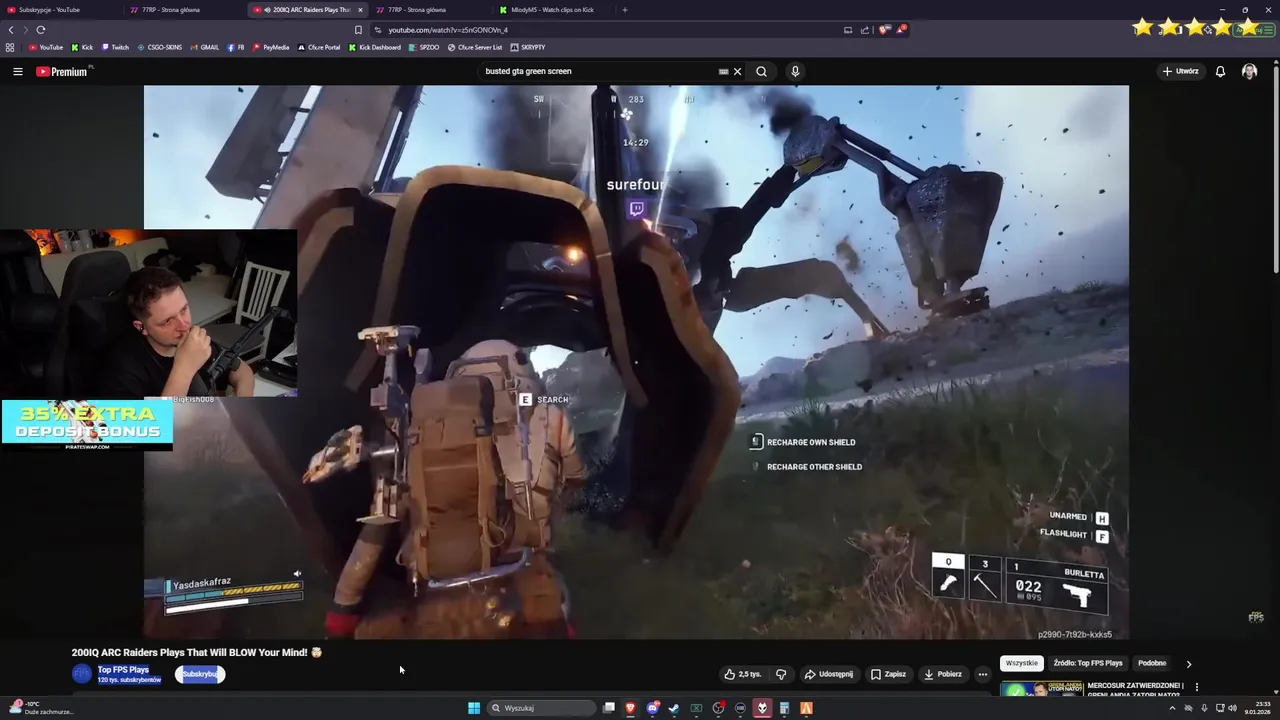Open the GMAIL bookmark
This screenshot has height=720, width=1280.
[x=205, y=47]
